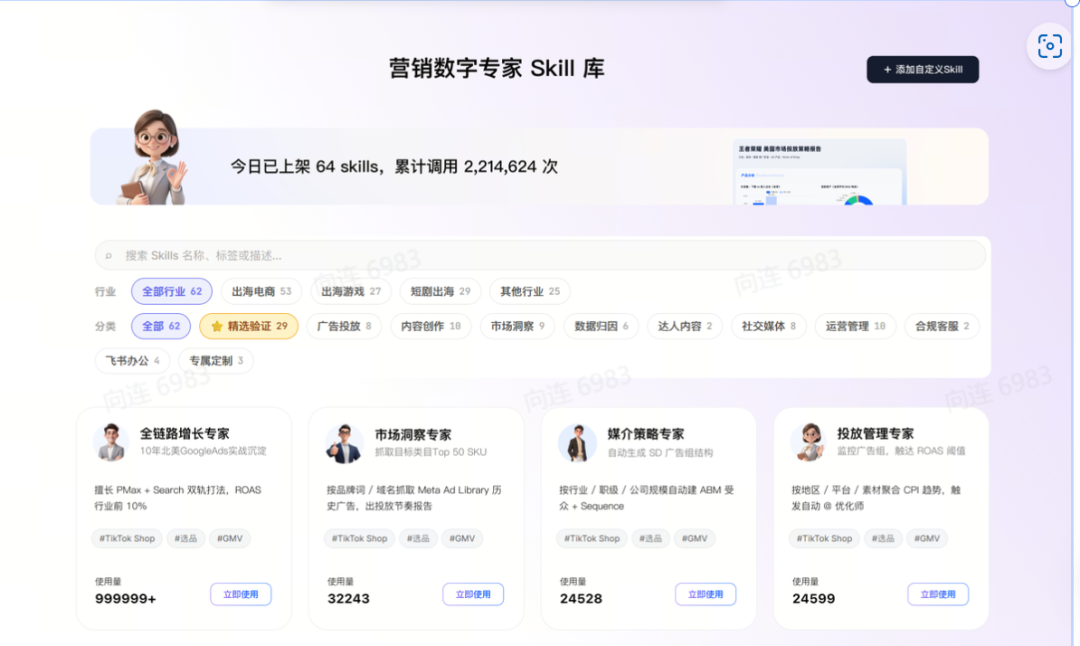Click the subtitle 自动生成 SD 广告组结构
The height and width of the screenshot is (646, 1080).
click(x=660, y=452)
